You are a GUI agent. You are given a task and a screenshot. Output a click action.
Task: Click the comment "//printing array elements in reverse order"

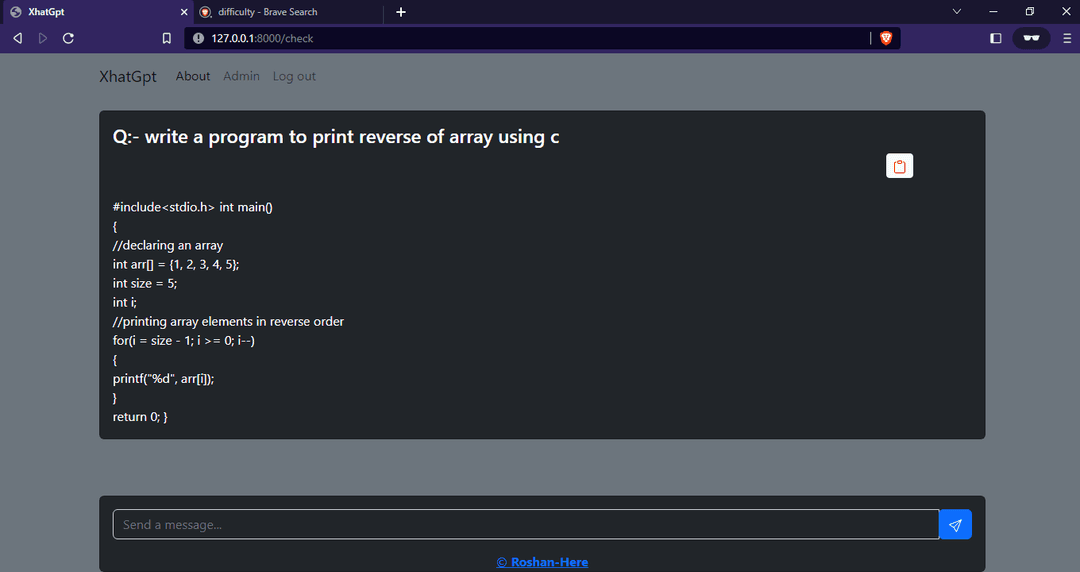(228, 322)
